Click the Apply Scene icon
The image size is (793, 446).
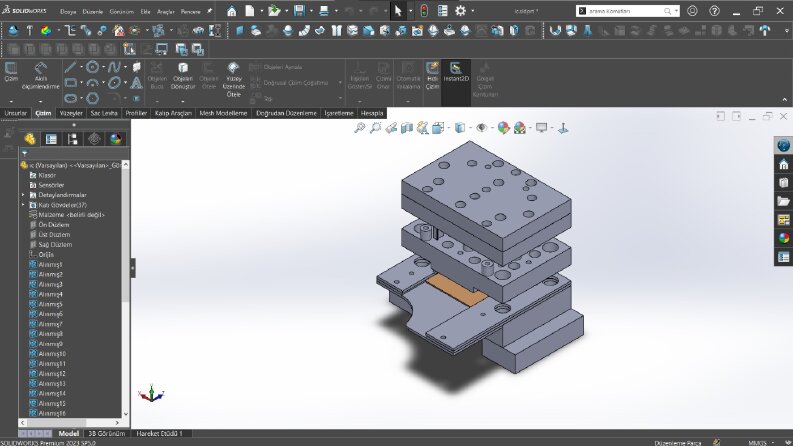519,128
